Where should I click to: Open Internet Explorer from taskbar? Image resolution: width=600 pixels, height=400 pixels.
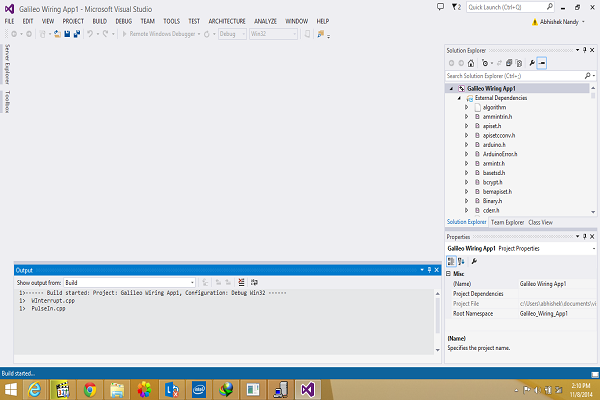coord(35,390)
